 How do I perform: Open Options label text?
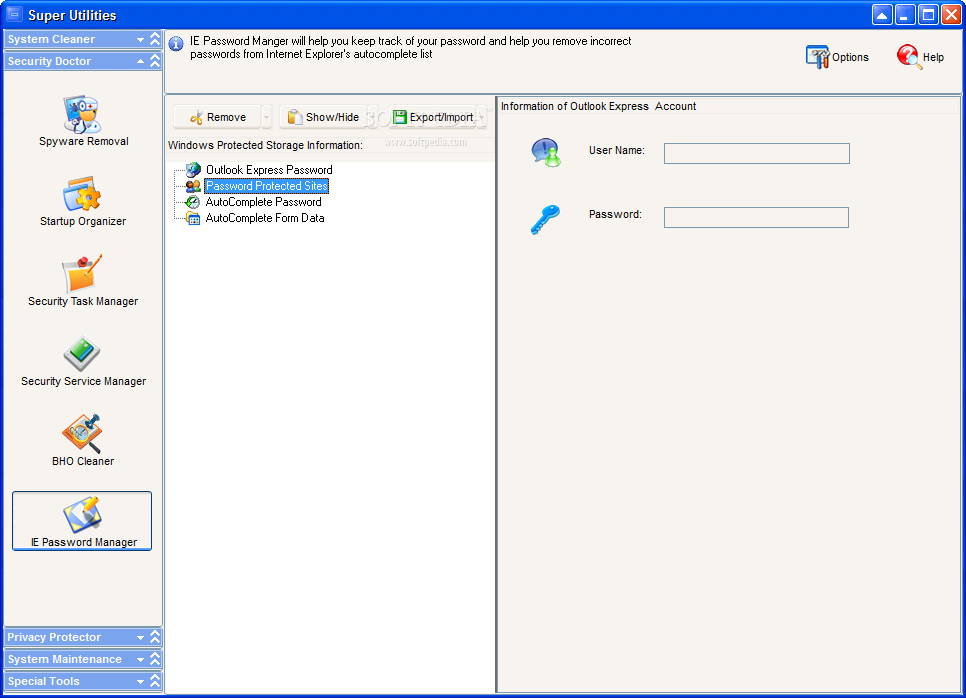coord(850,57)
